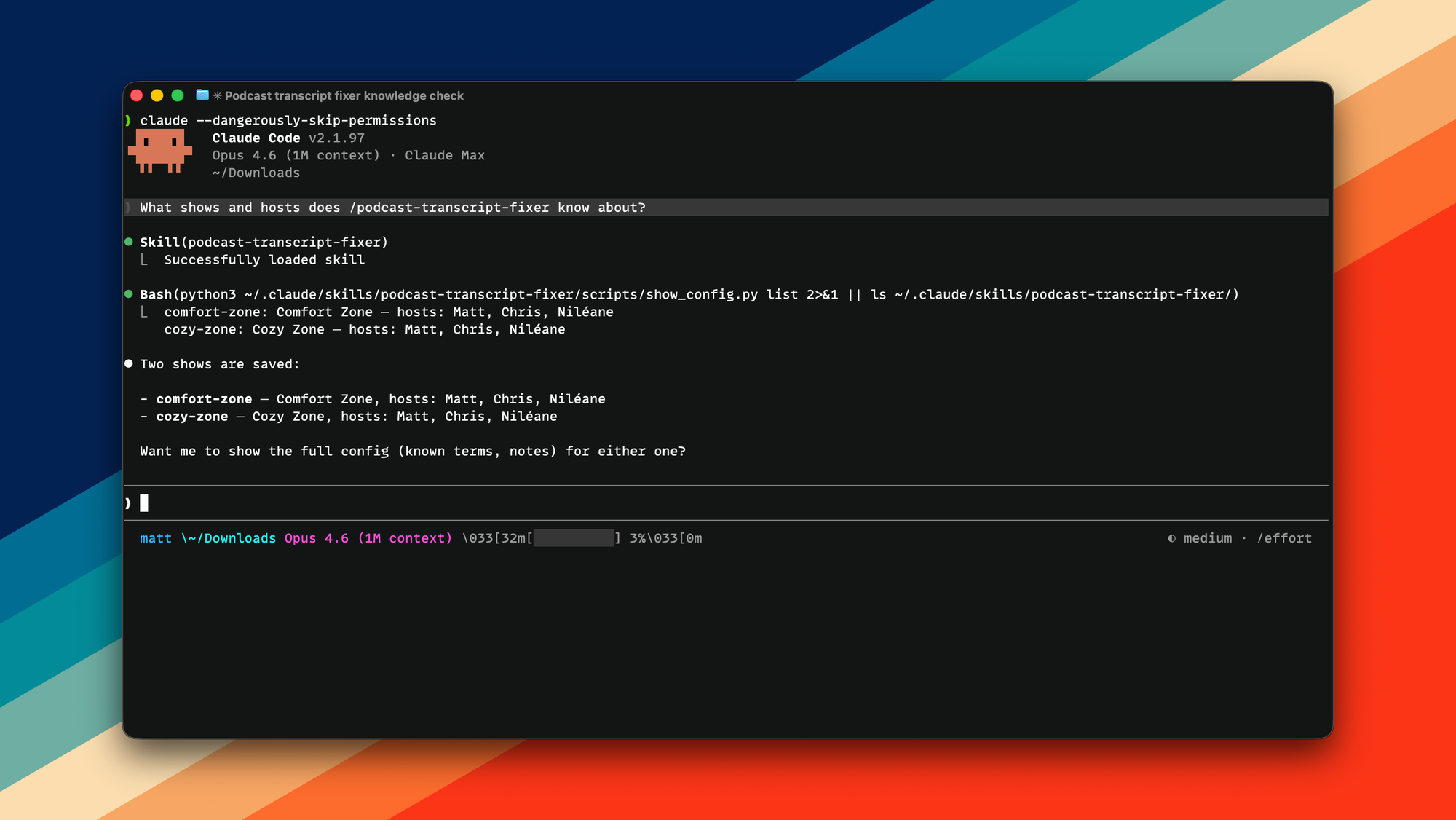Click the red close window button

click(136, 95)
